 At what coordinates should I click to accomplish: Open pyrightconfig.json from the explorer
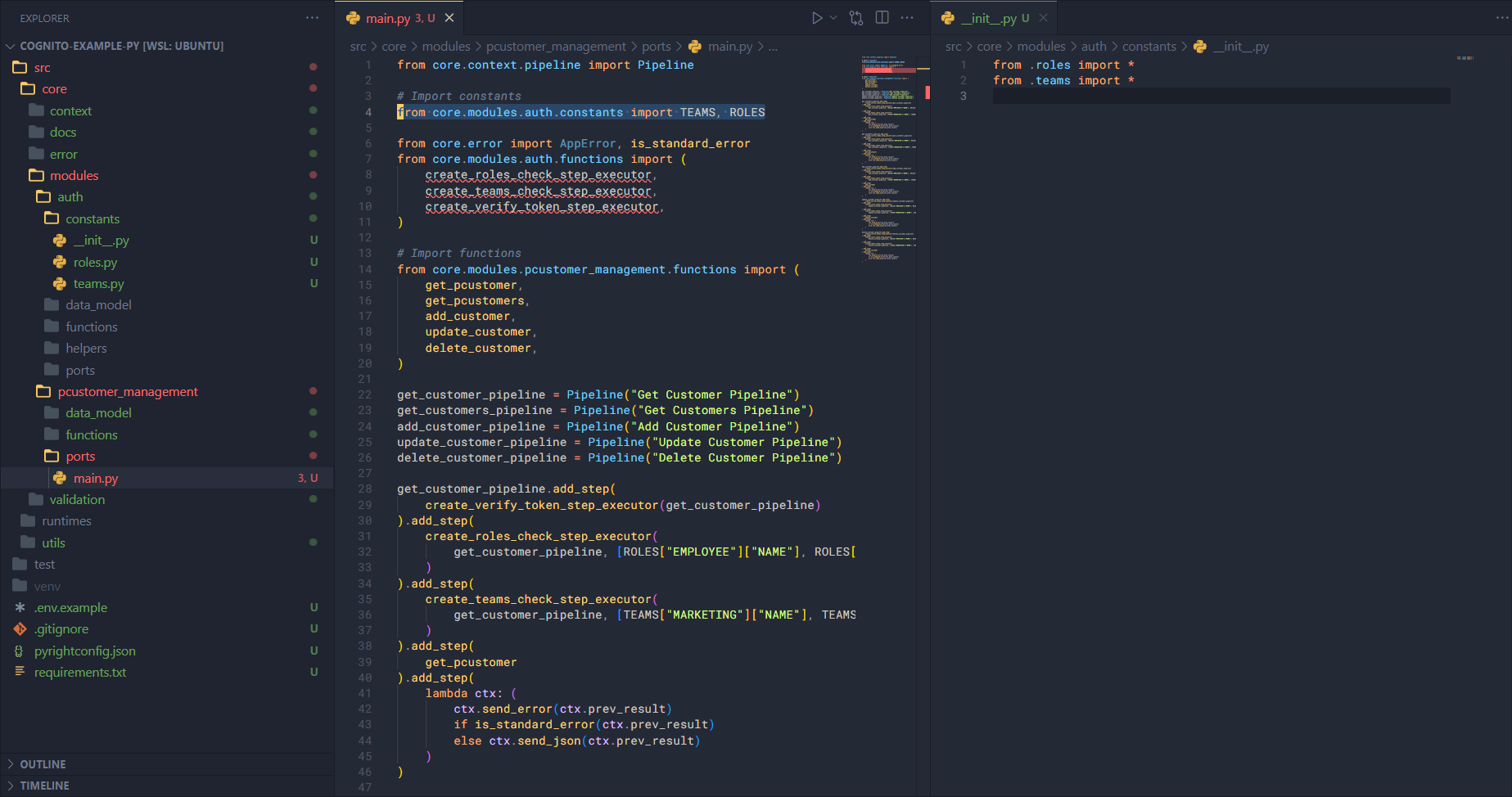pos(84,651)
